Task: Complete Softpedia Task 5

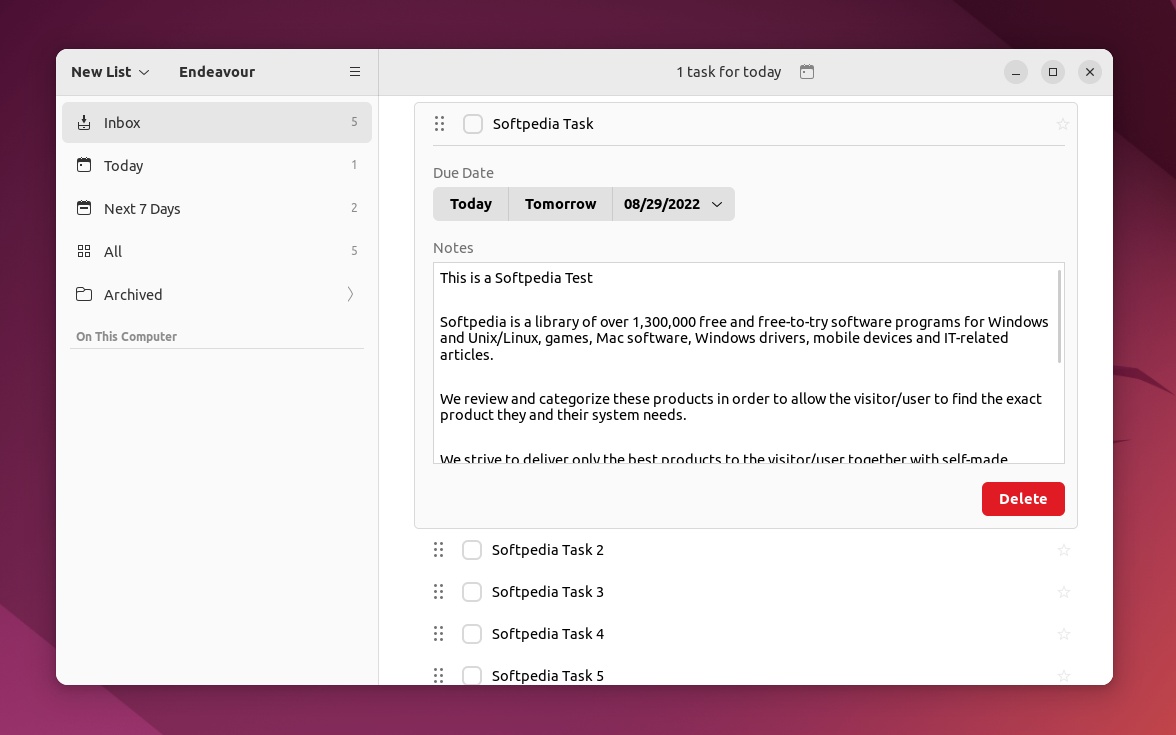Action: [472, 676]
